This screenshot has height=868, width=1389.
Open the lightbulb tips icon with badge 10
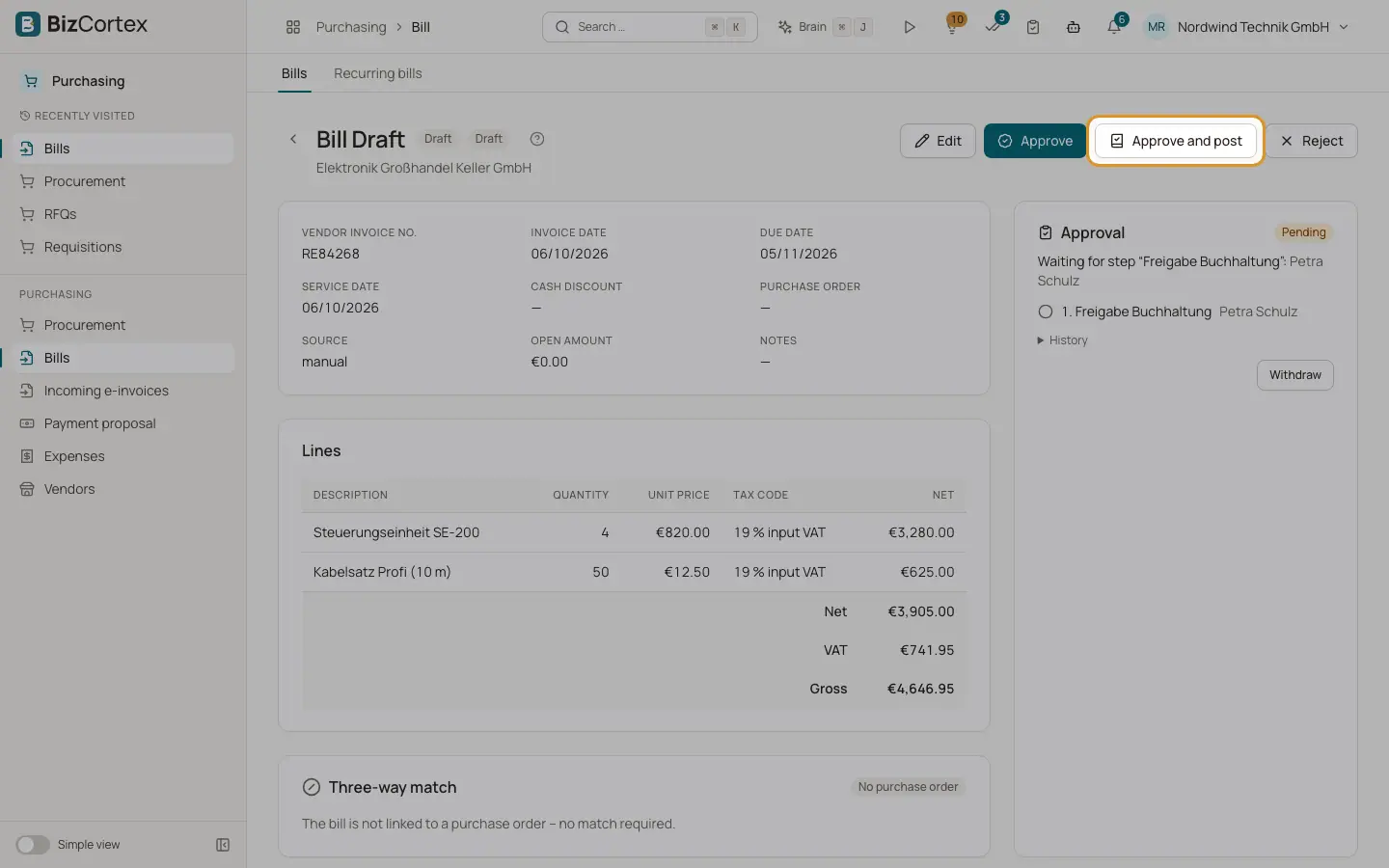pos(952,27)
